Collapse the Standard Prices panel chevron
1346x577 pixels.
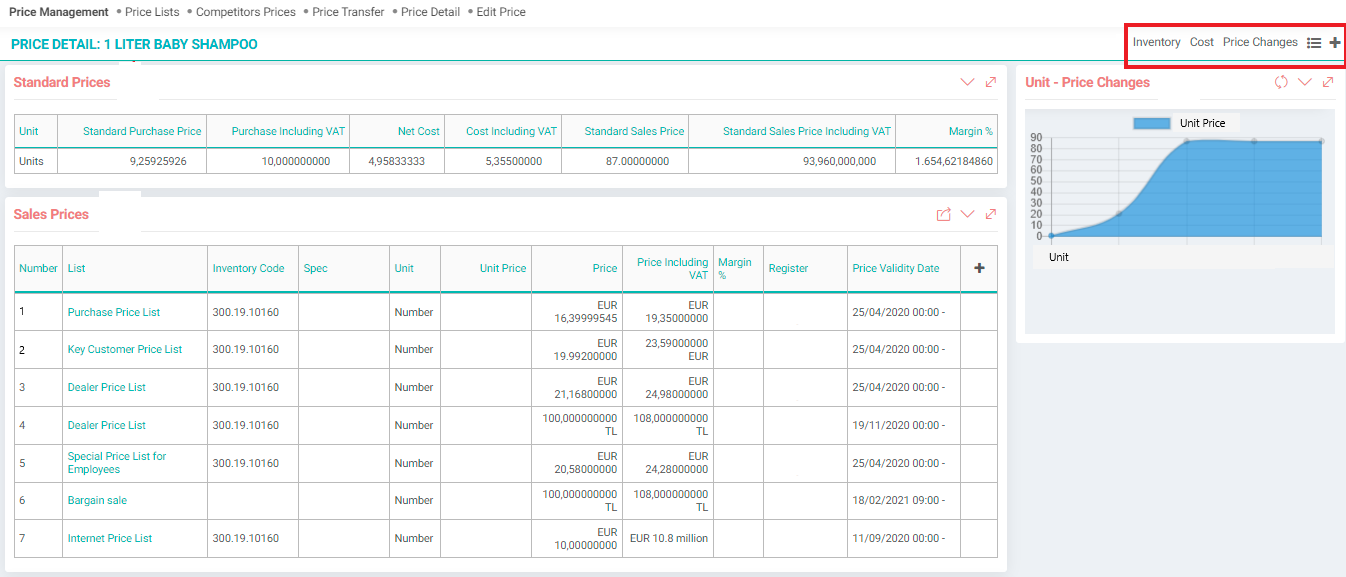[x=967, y=82]
